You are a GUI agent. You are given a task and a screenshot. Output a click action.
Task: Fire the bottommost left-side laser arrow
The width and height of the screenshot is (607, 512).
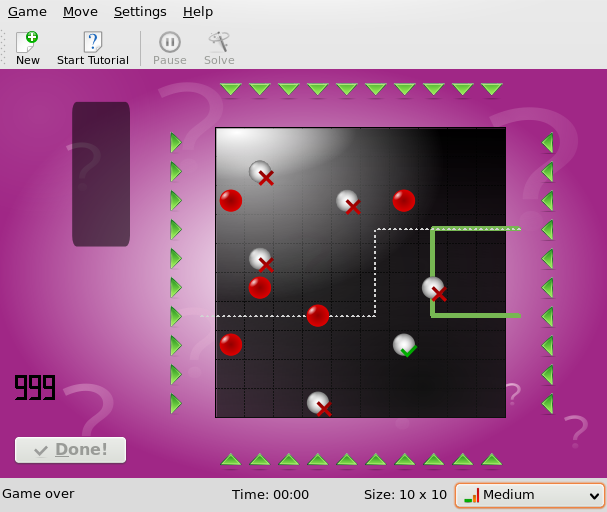[176, 404]
